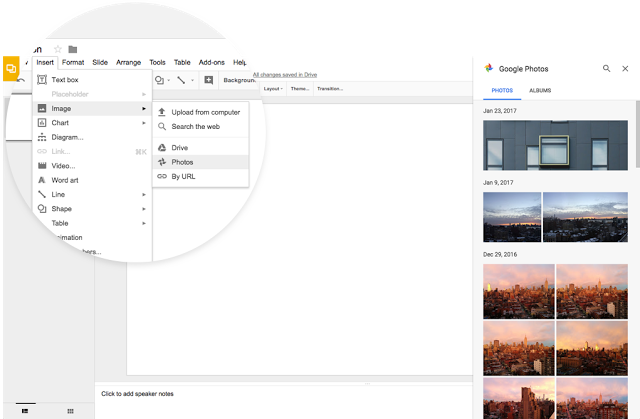Image resolution: width=640 pixels, height=419 pixels.
Task: Choose Diagram... from Insert menu
Action: (92, 137)
